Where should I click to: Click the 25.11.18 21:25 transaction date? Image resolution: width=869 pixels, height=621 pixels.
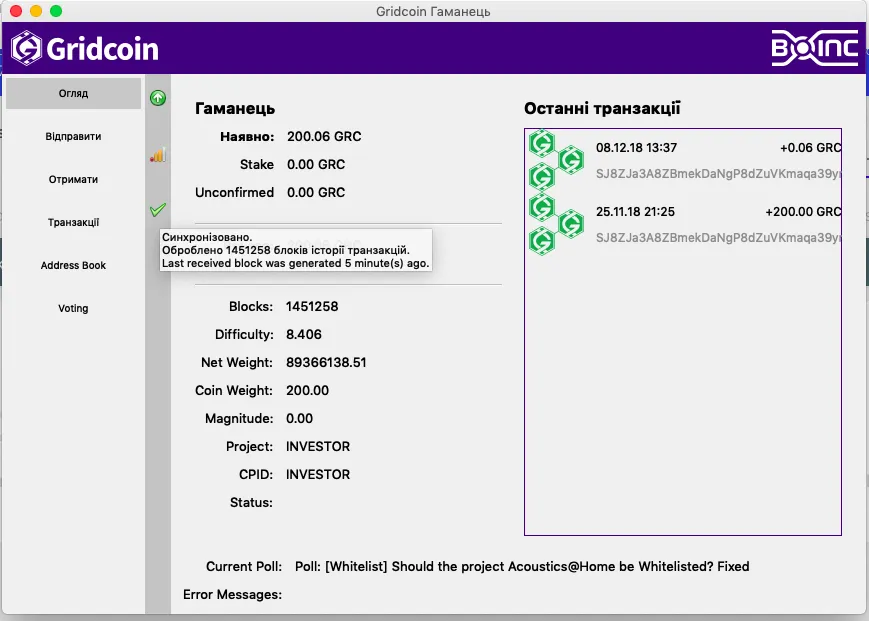635,212
